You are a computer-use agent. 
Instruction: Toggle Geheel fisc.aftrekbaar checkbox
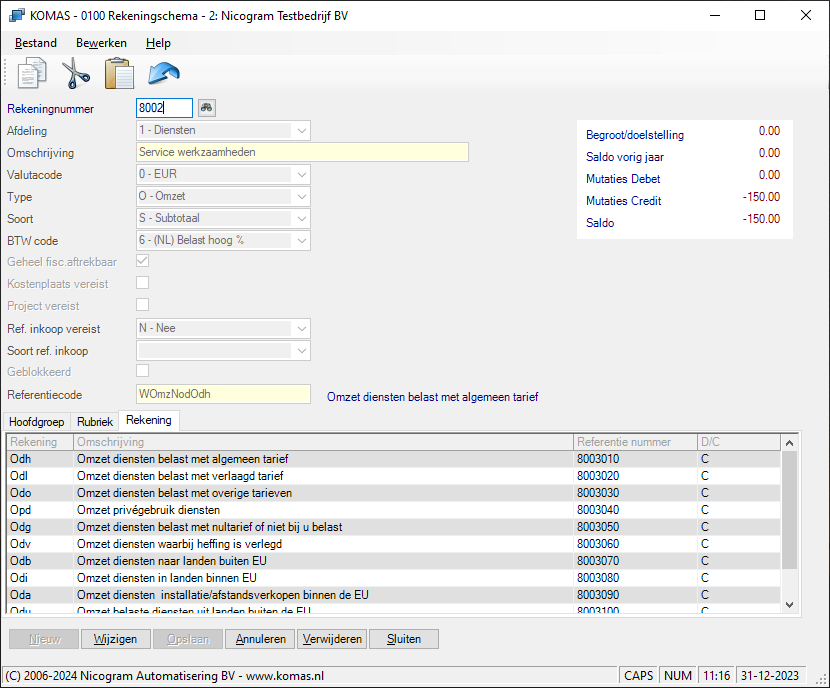pos(142,261)
